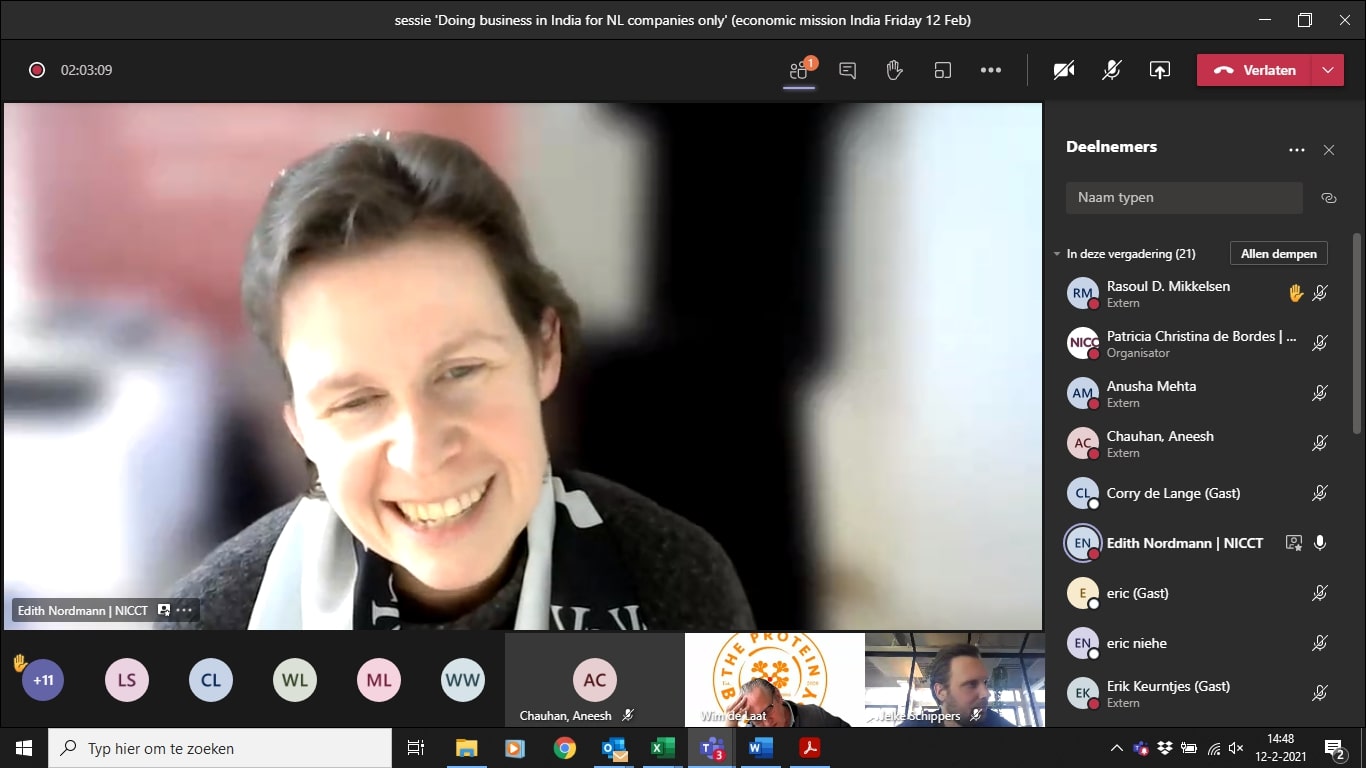Expand the Verlaten dropdown arrow
Screen dimensions: 1366x768
[x=1327, y=70]
